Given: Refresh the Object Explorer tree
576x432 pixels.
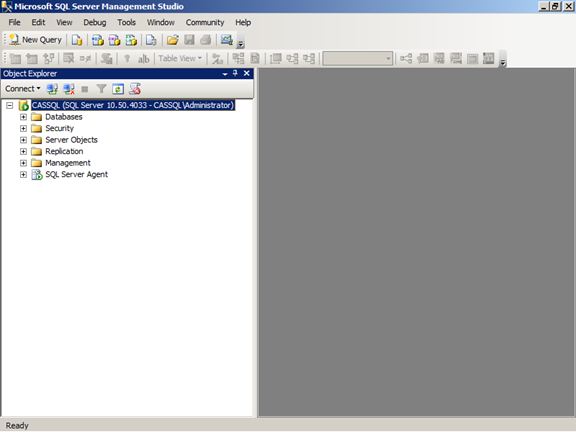Looking at the screenshot, I should (118, 89).
